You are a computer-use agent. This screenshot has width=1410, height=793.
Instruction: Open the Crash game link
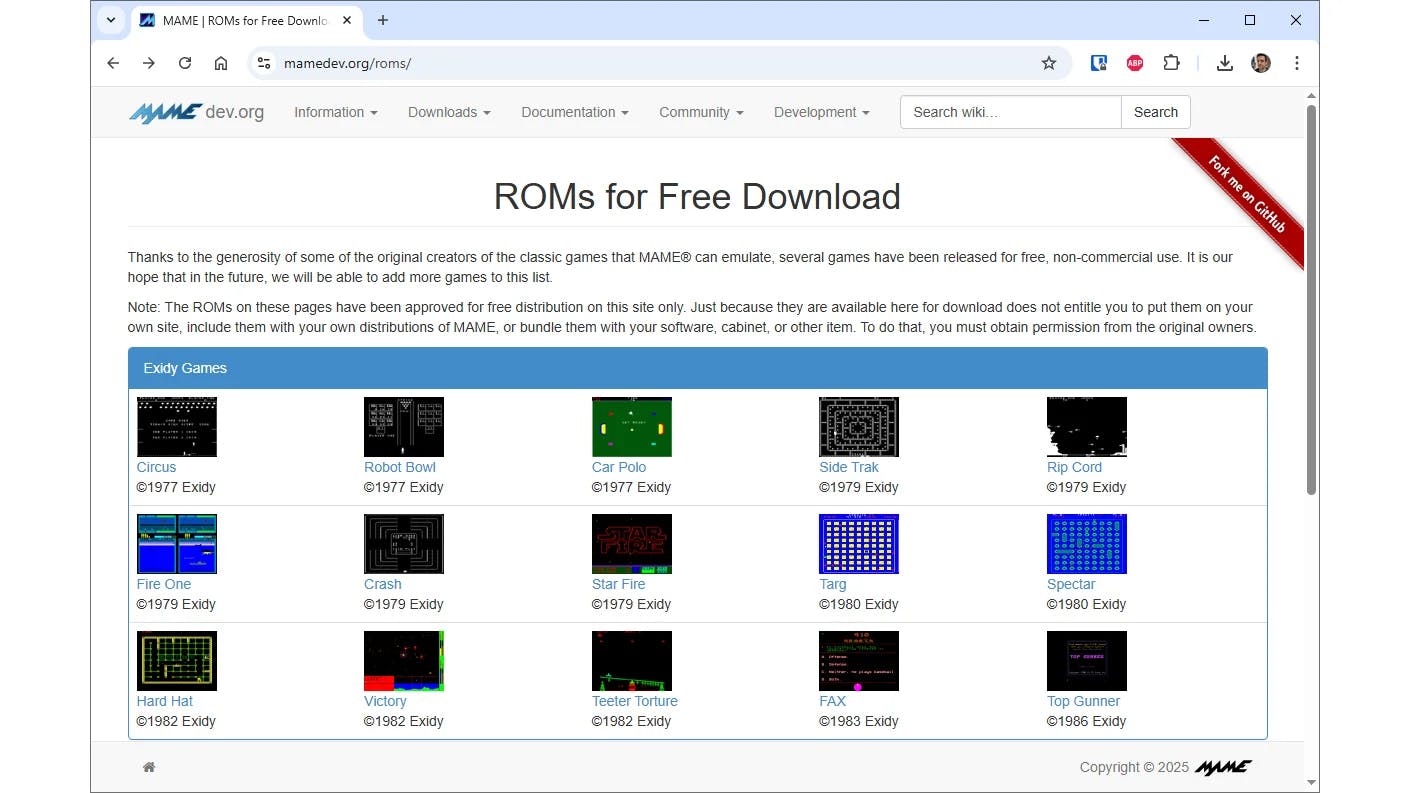(383, 584)
